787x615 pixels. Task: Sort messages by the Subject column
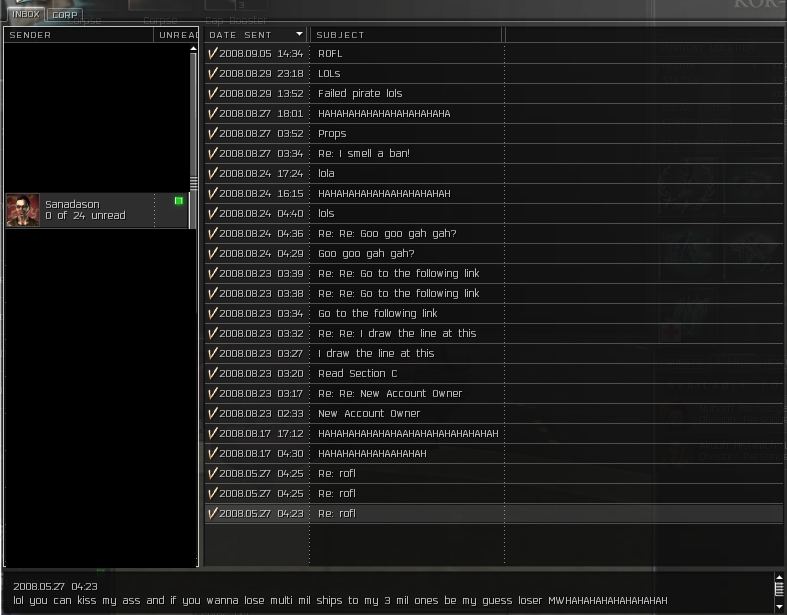tap(341, 35)
